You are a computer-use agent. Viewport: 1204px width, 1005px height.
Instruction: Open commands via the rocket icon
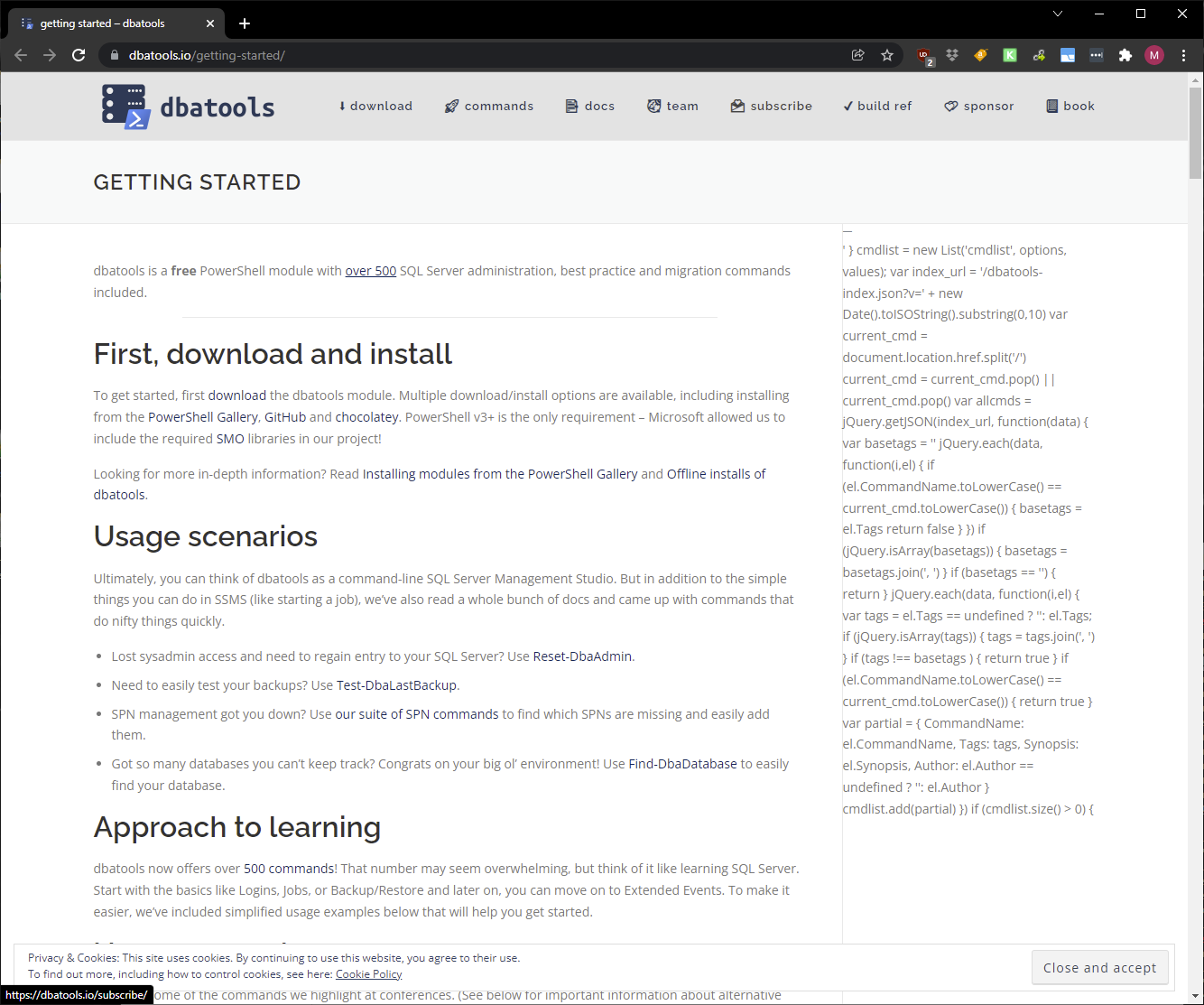coord(451,106)
